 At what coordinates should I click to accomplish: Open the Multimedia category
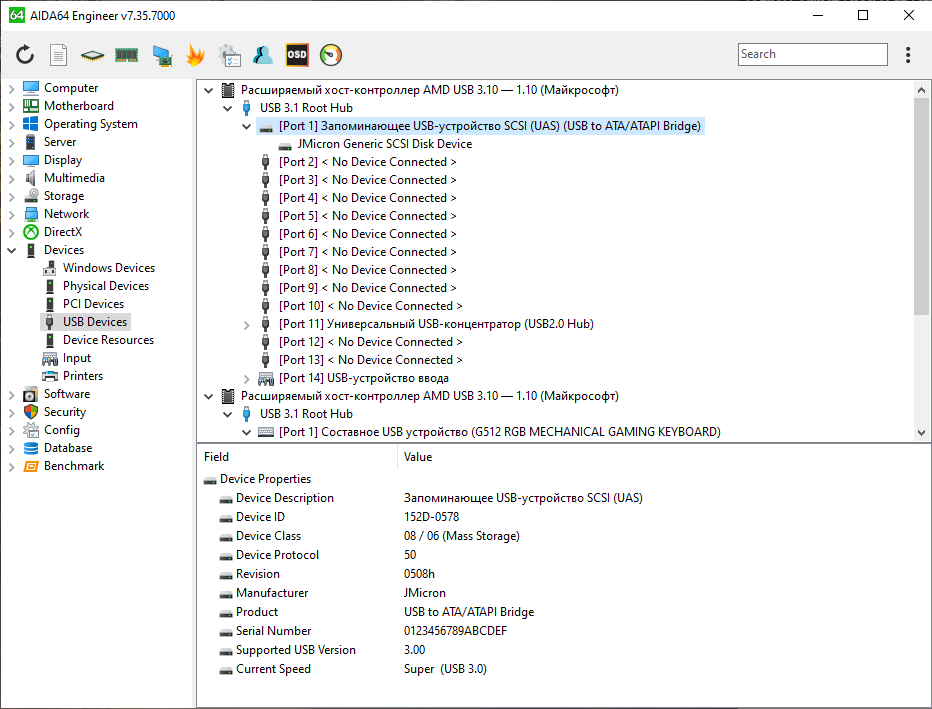[74, 178]
